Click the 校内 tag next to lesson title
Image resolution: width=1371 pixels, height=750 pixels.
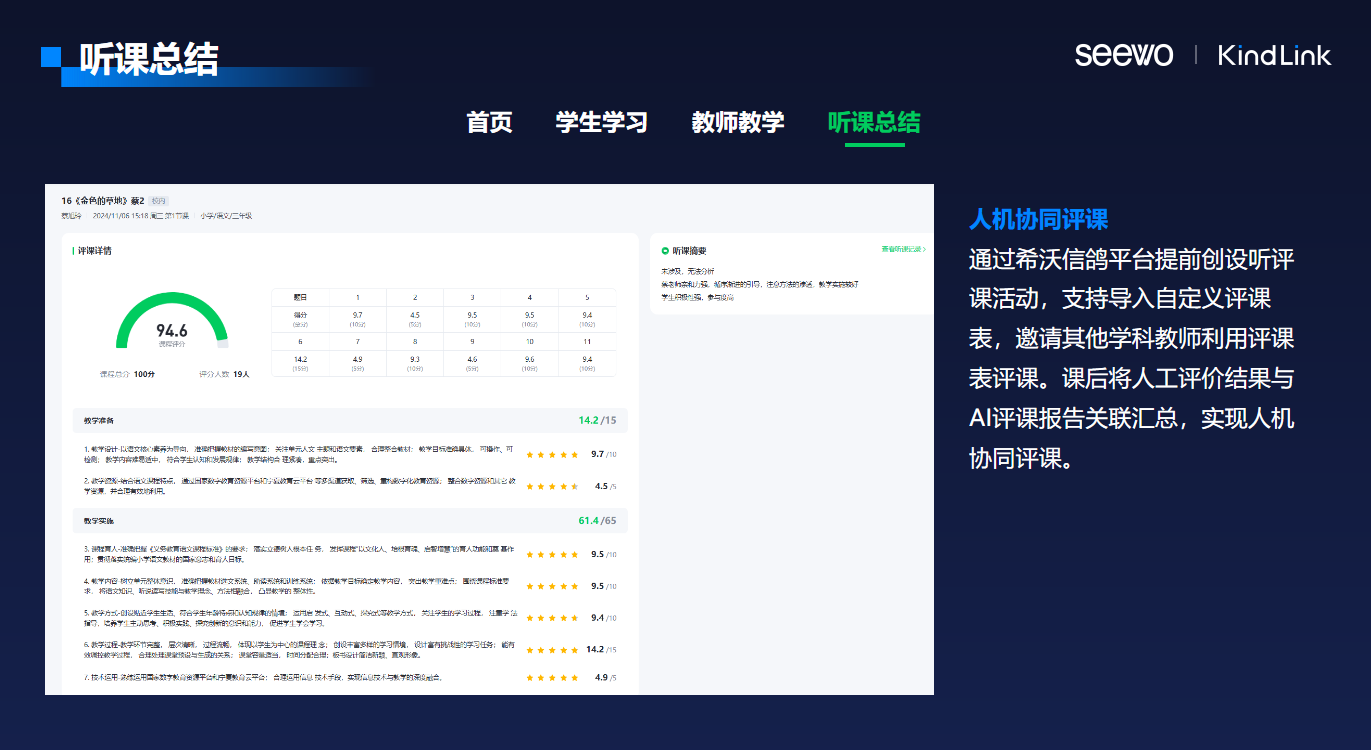click(159, 200)
